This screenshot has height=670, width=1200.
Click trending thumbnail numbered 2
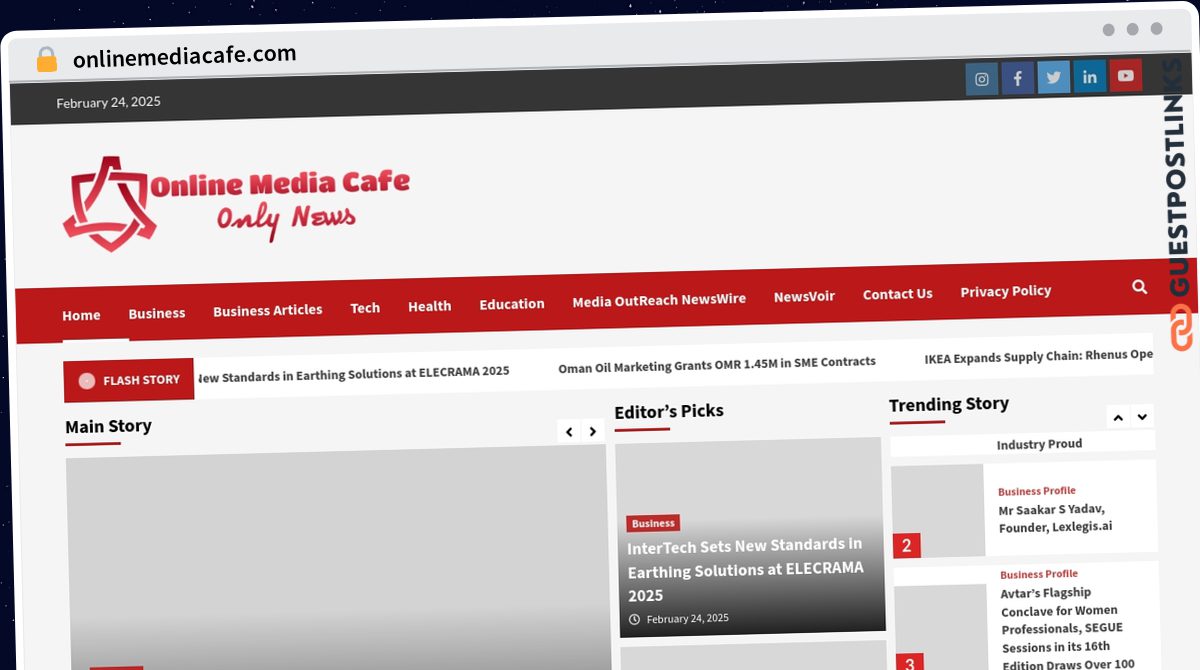[938, 511]
